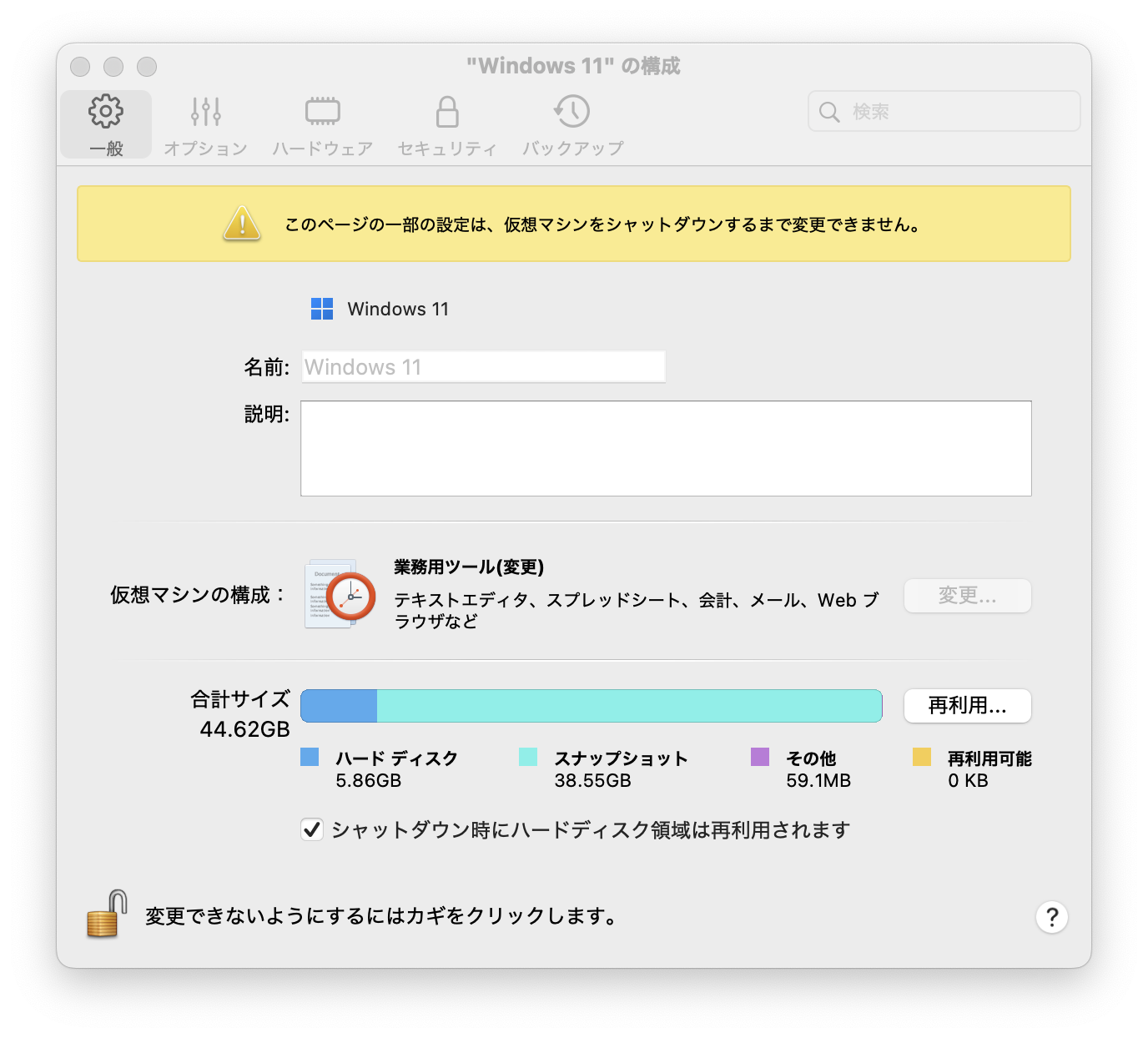Focus the 名前 name text field
1148x1038 pixels.
point(483,367)
